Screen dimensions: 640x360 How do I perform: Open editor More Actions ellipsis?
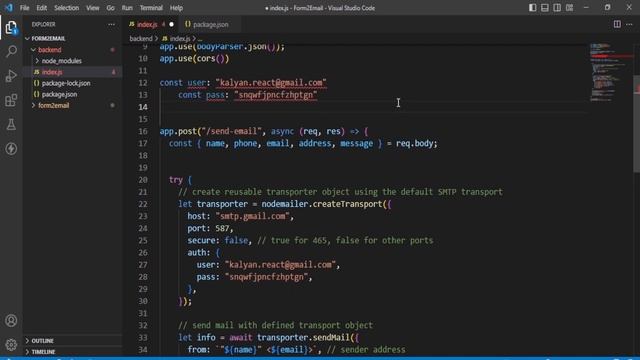(629, 24)
